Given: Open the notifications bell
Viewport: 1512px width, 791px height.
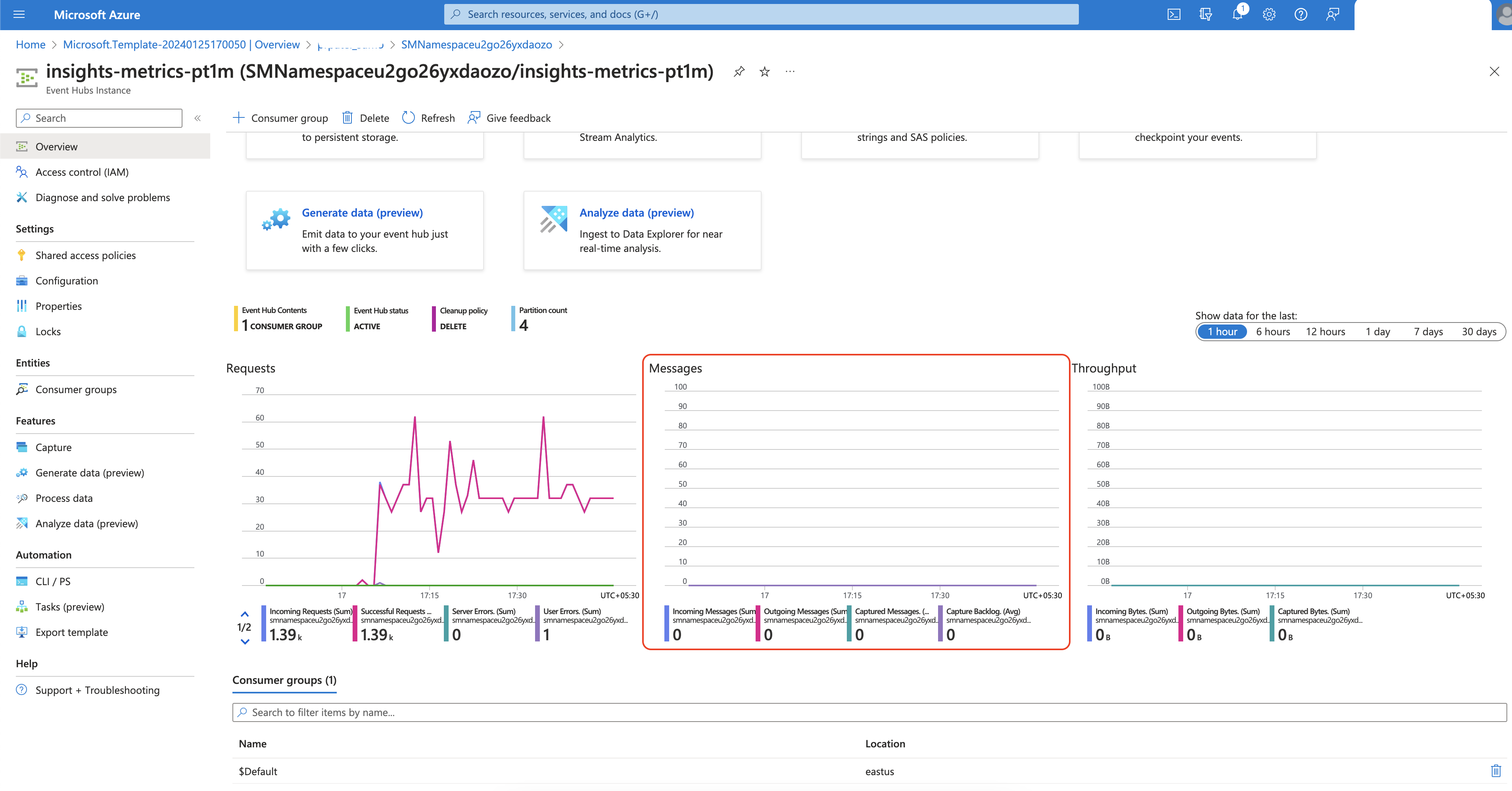Looking at the screenshot, I should (x=1237, y=15).
